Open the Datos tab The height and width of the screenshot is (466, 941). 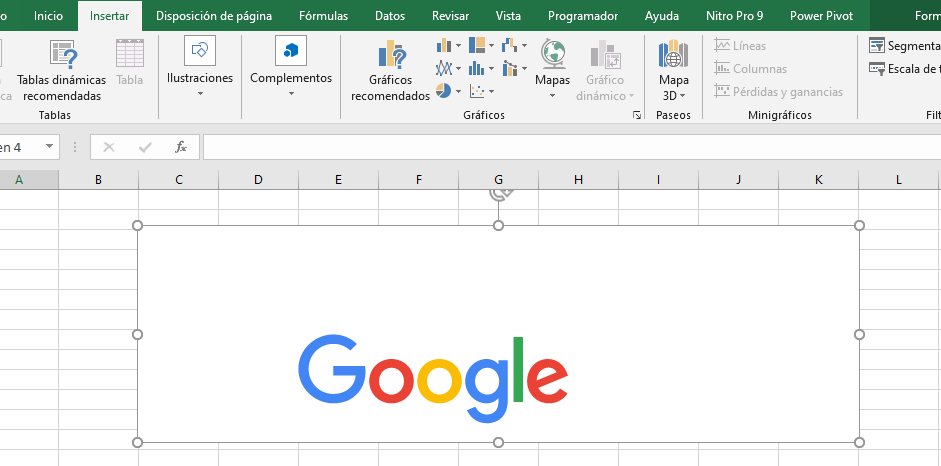coord(390,16)
